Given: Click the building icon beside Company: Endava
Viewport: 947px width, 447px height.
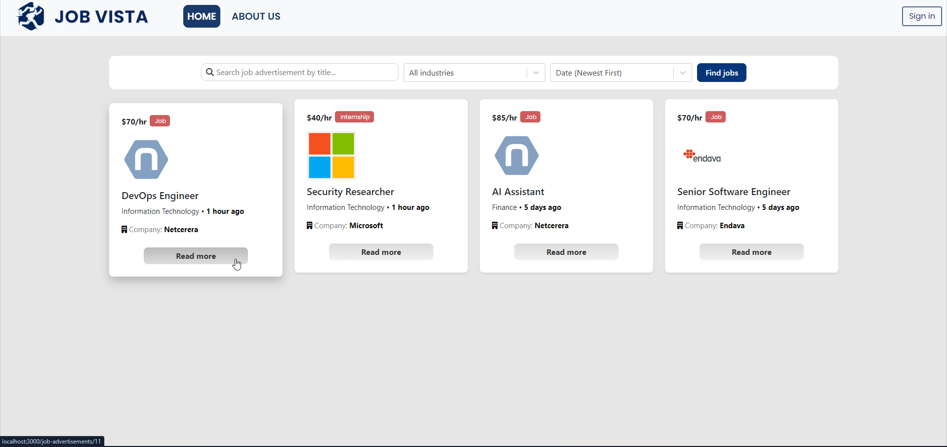Looking at the screenshot, I should tap(680, 226).
